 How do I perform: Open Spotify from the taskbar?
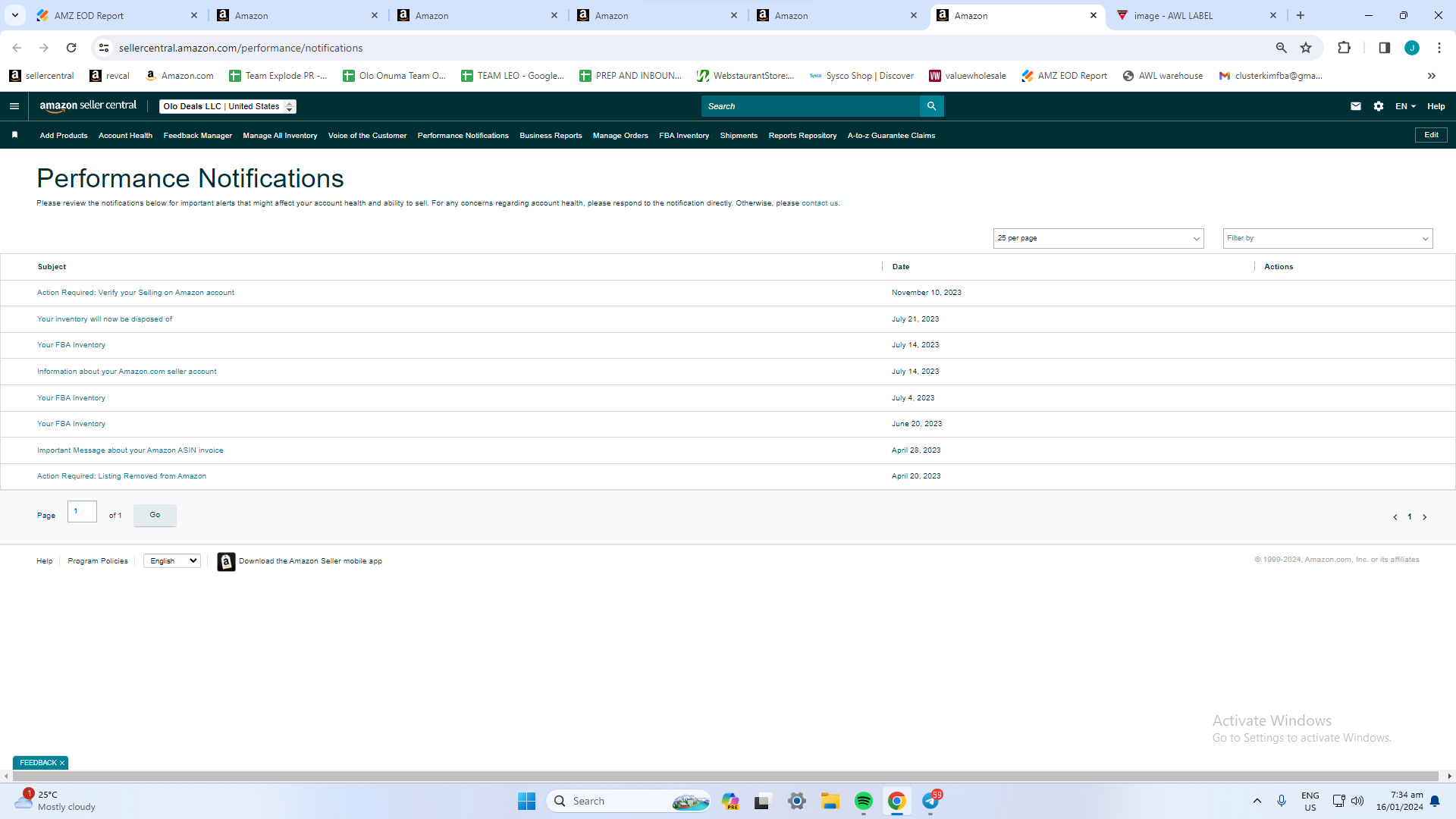pos(864,801)
